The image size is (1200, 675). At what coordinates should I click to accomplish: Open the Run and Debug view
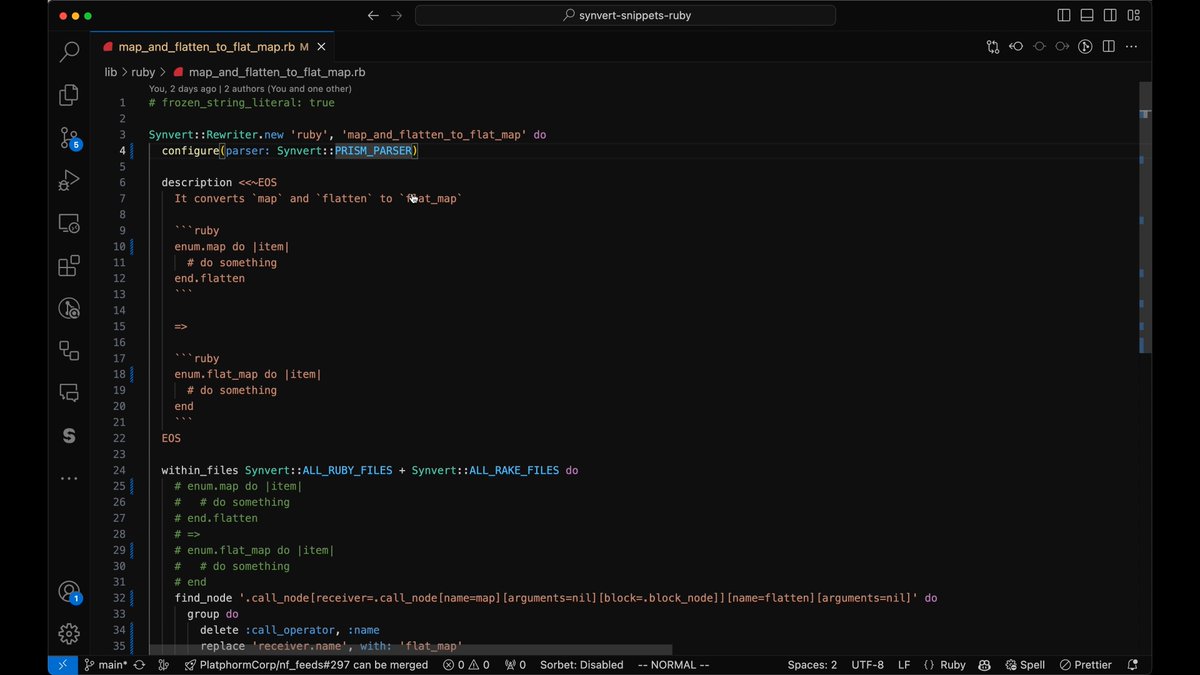coord(69,181)
